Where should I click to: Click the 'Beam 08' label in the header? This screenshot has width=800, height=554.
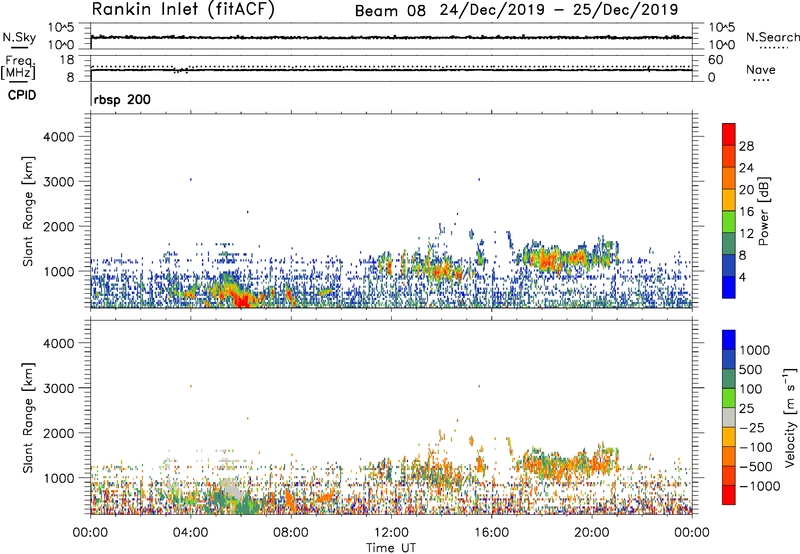pos(390,11)
